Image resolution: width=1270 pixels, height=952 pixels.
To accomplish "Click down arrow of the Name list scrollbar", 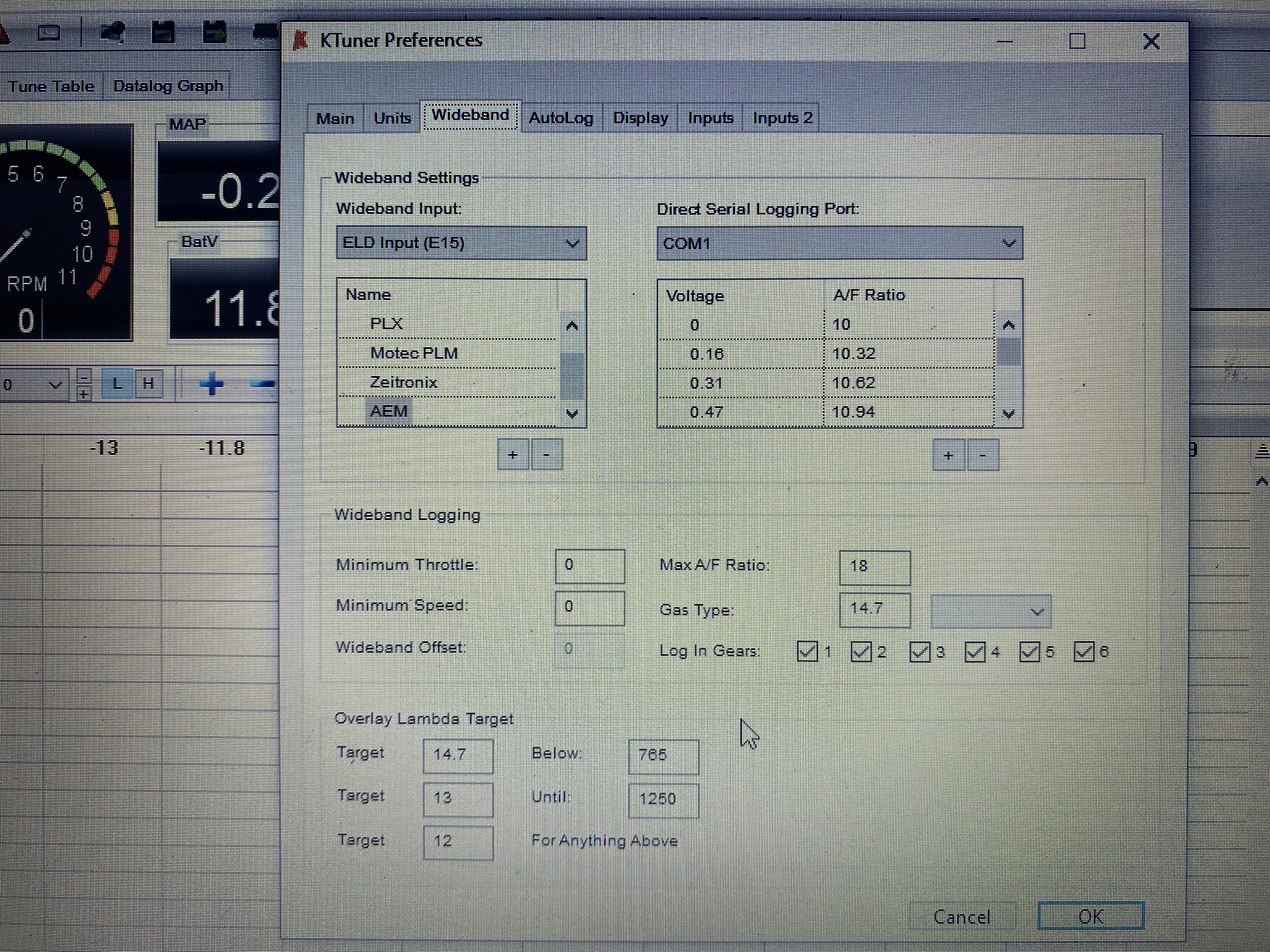I will [x=572, y=413].
